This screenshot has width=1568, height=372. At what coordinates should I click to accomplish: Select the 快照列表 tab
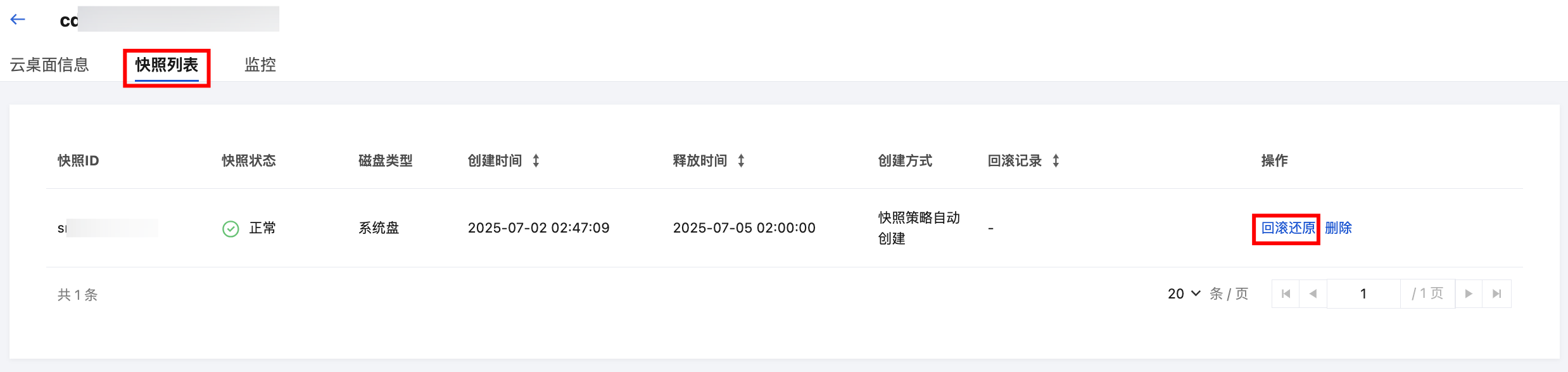tap(167, 65)
